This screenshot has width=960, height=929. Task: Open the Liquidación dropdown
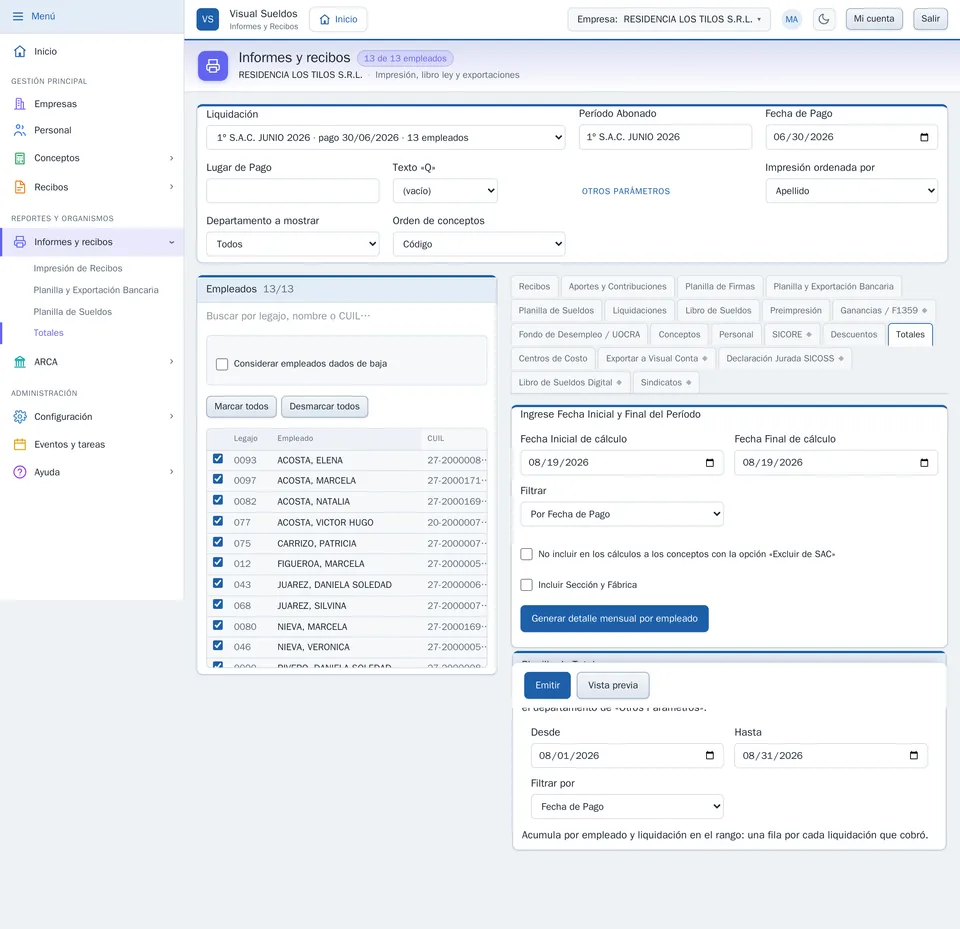[386, 138]
